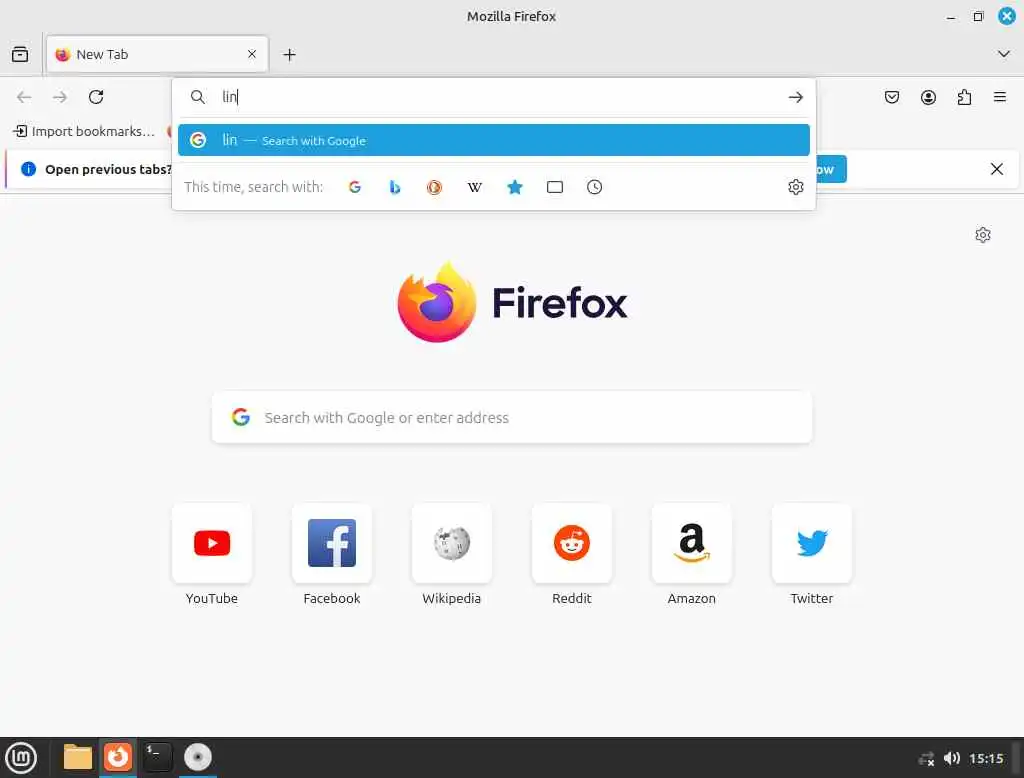The width and height of the screenshot is (1024, 778).
Task: Open the application hamburger menu
Action: tap(999, 97)
